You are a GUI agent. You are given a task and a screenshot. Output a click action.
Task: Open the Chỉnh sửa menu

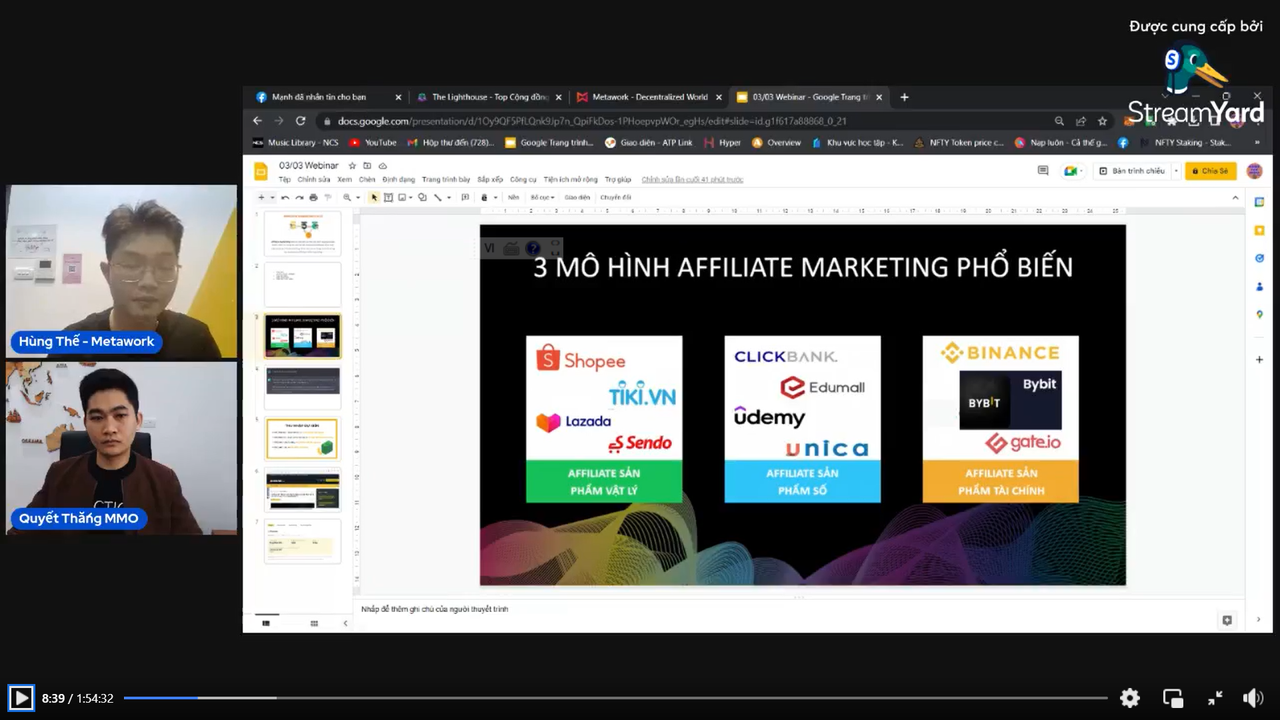(x=314, y=180)
